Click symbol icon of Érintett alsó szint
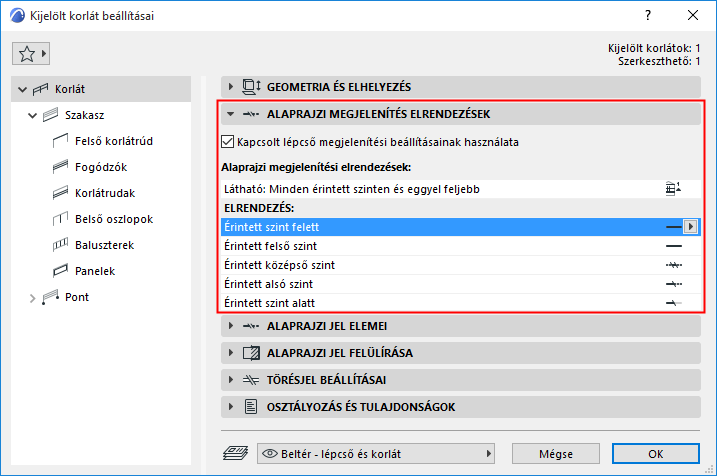Screen dimensions: 717x476 674,284
